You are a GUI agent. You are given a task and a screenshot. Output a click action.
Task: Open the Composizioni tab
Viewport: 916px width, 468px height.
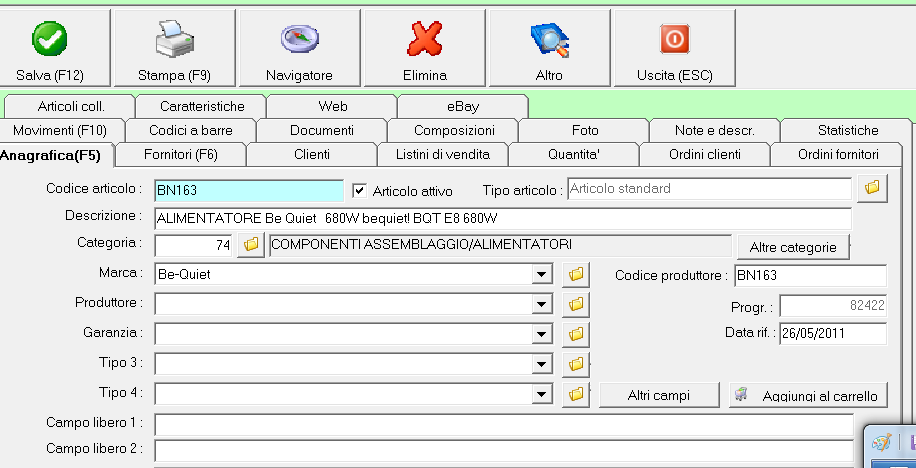click(454, 130)
